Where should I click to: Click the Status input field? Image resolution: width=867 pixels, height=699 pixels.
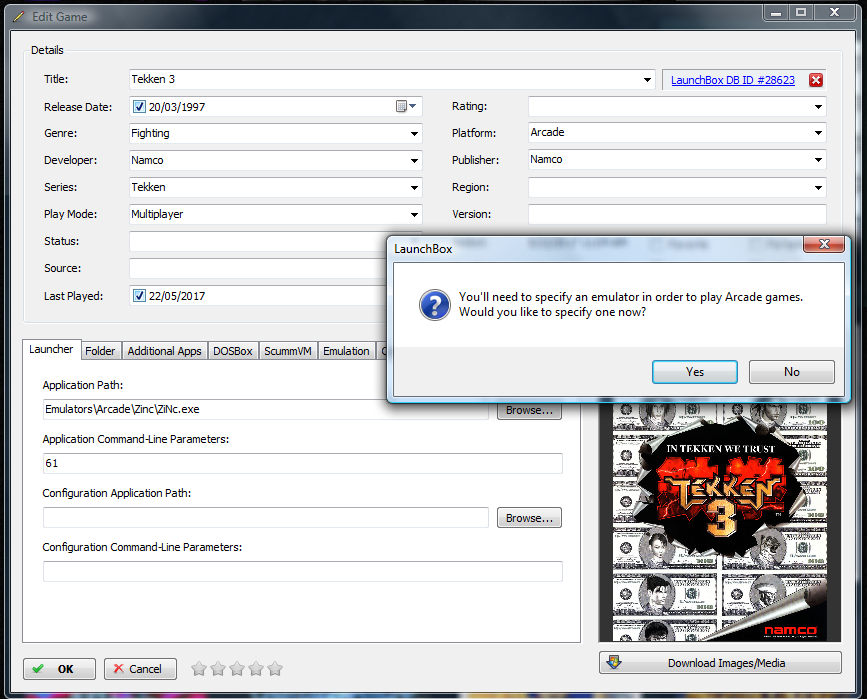tap(258, 241)
